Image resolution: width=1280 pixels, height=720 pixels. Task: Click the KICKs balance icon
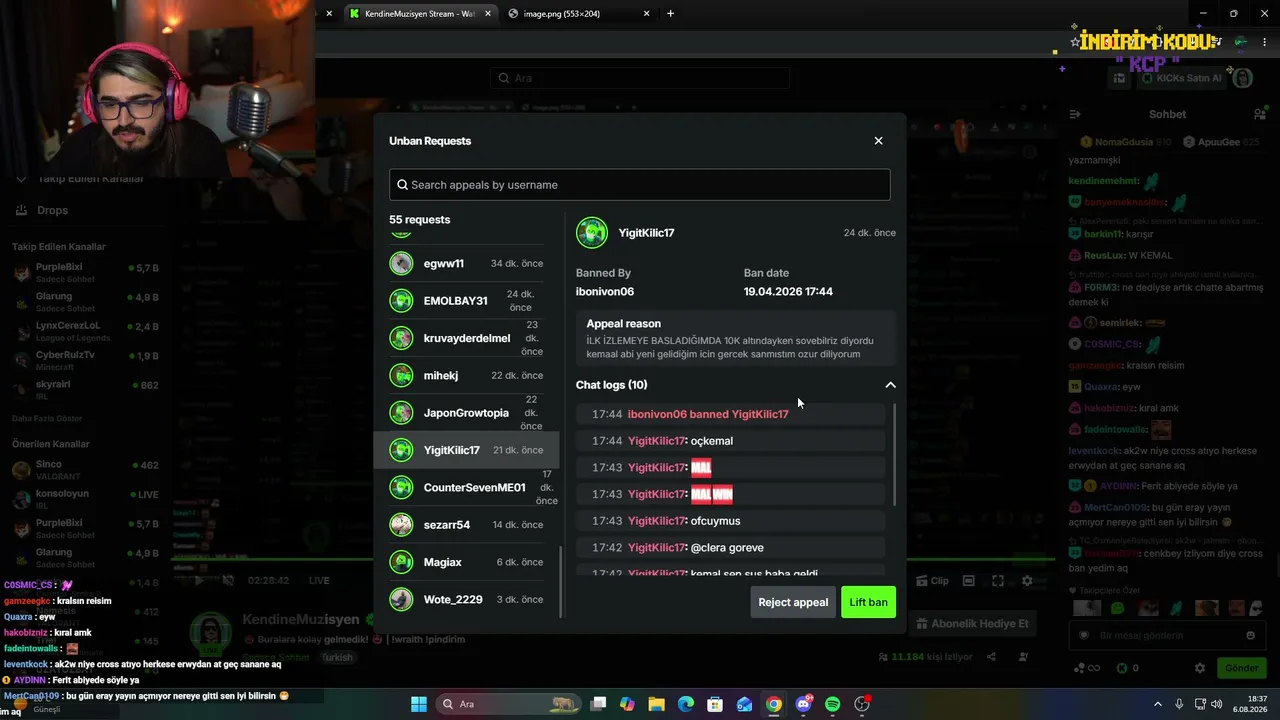[1122, 668]
